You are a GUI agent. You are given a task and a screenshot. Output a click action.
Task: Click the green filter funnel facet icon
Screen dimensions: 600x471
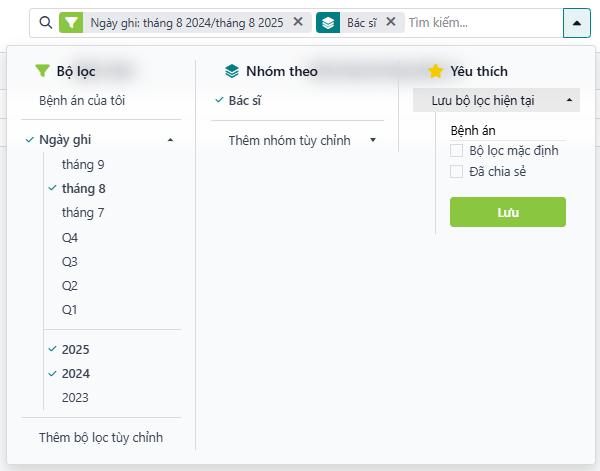pyautogui.click(x=71, y=22)
